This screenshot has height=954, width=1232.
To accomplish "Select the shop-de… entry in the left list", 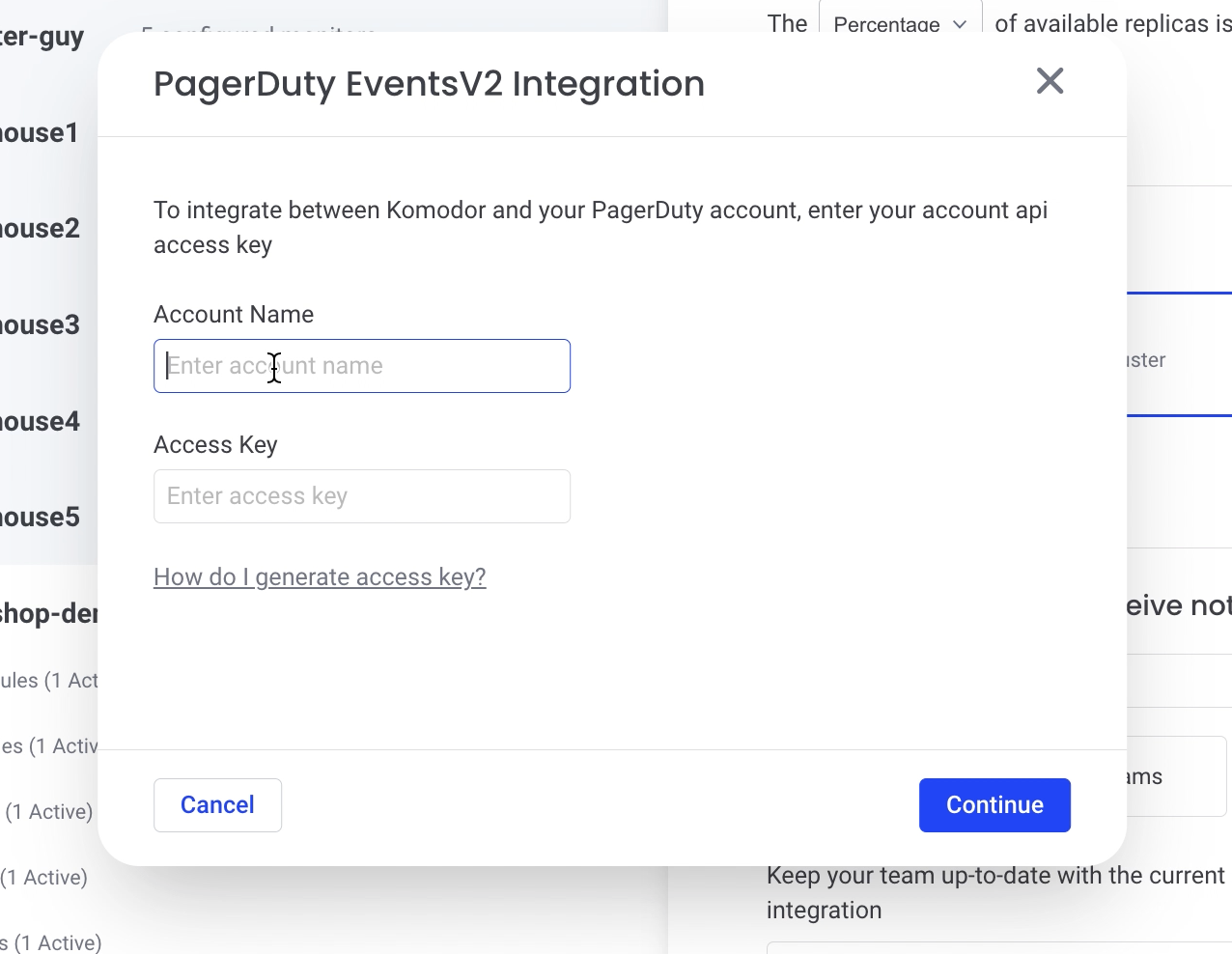I will (x=49, y=614).
